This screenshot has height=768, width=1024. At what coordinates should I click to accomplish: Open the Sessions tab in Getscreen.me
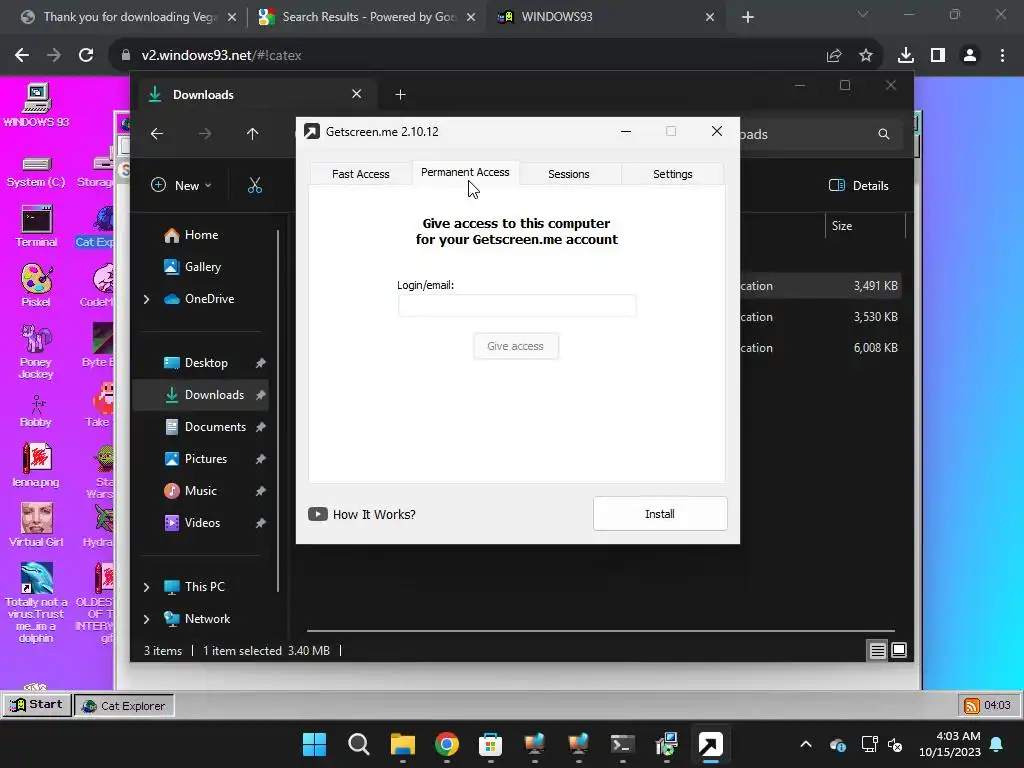point(569,174)
